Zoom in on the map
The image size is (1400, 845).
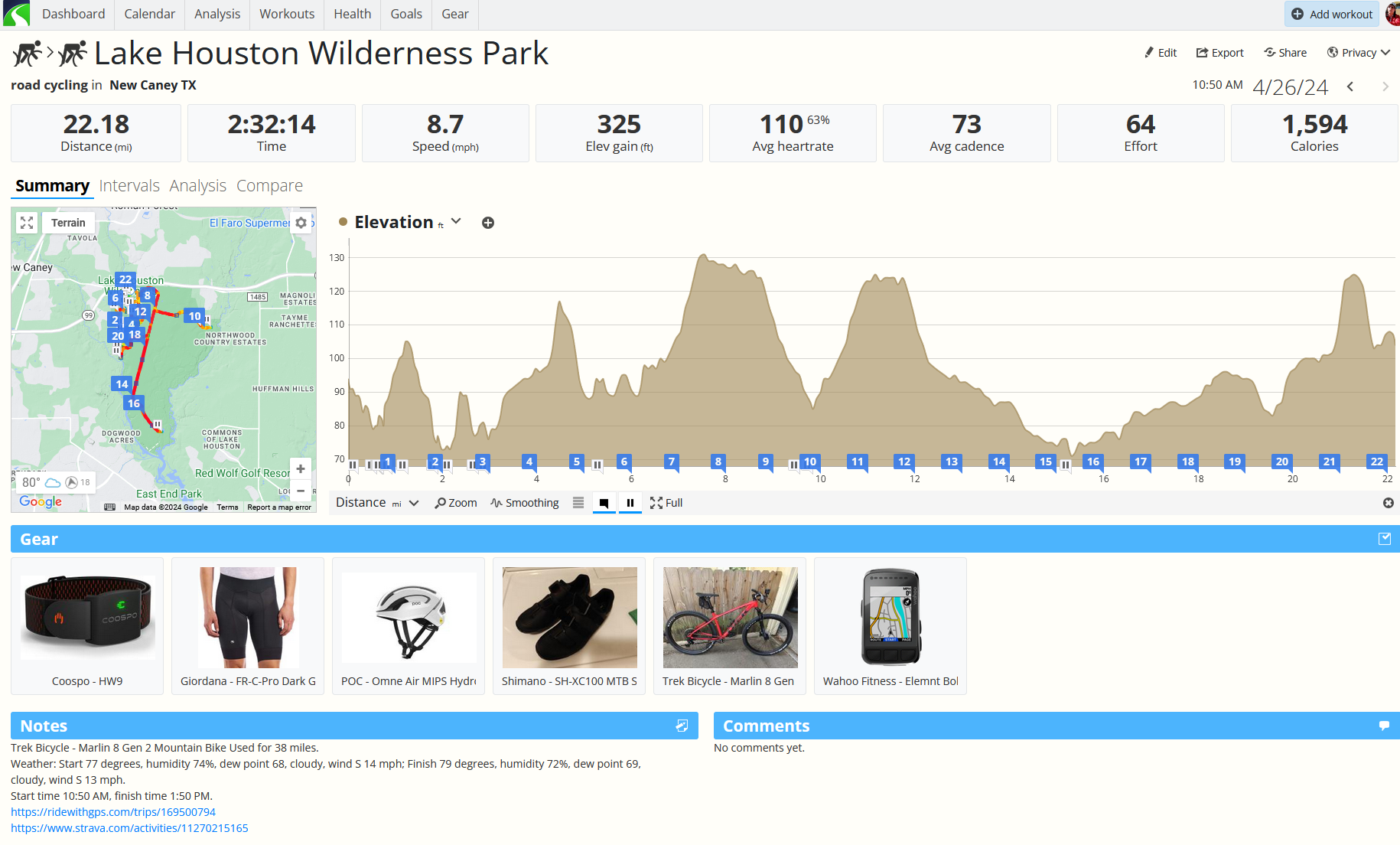click(301, 468)
